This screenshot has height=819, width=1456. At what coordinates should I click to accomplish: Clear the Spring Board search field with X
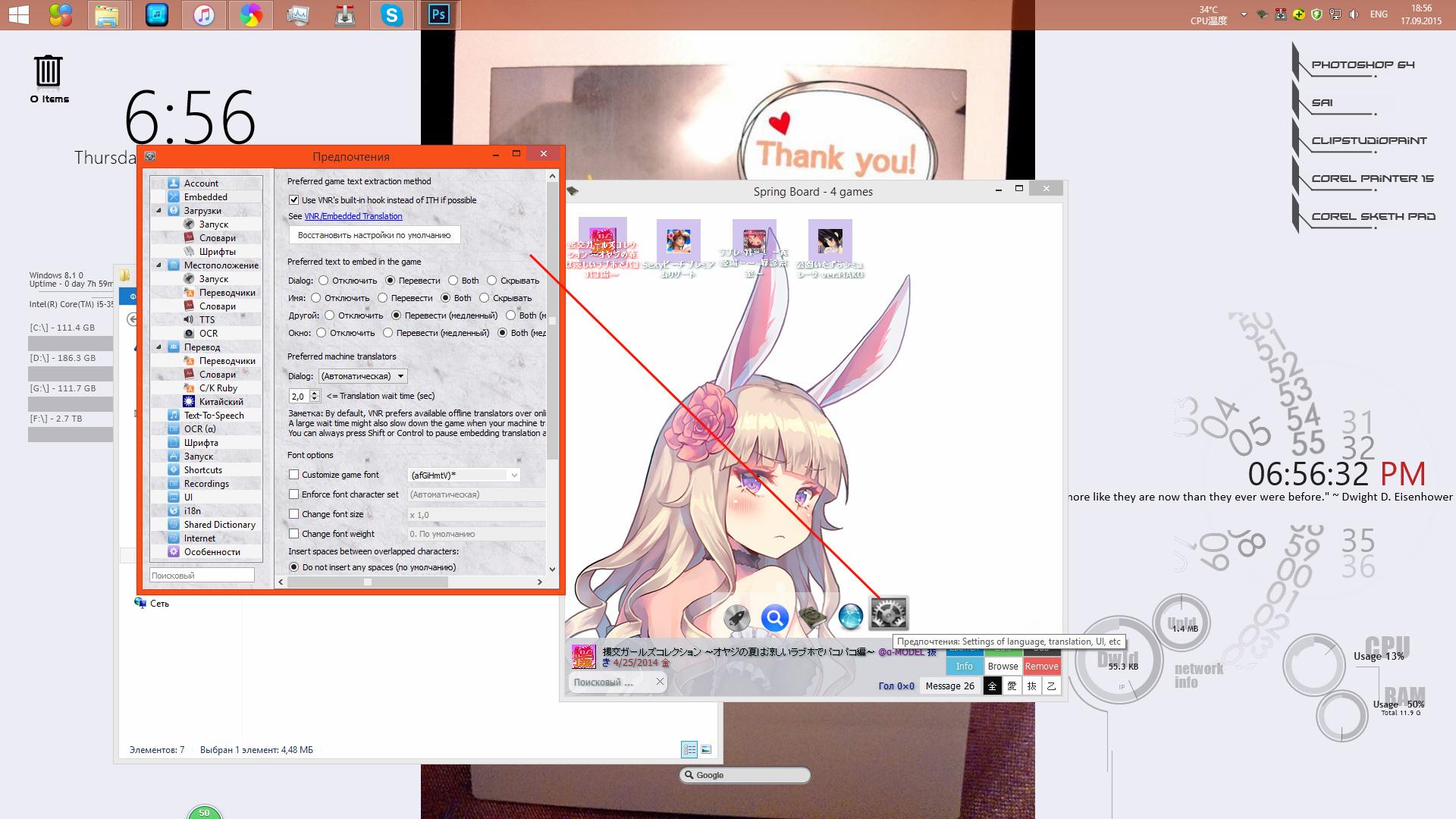(x=660, y=682)
